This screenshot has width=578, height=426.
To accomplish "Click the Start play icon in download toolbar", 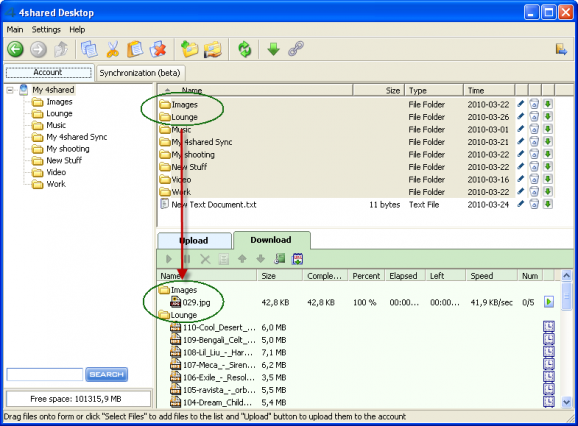I will coord(169,259).
